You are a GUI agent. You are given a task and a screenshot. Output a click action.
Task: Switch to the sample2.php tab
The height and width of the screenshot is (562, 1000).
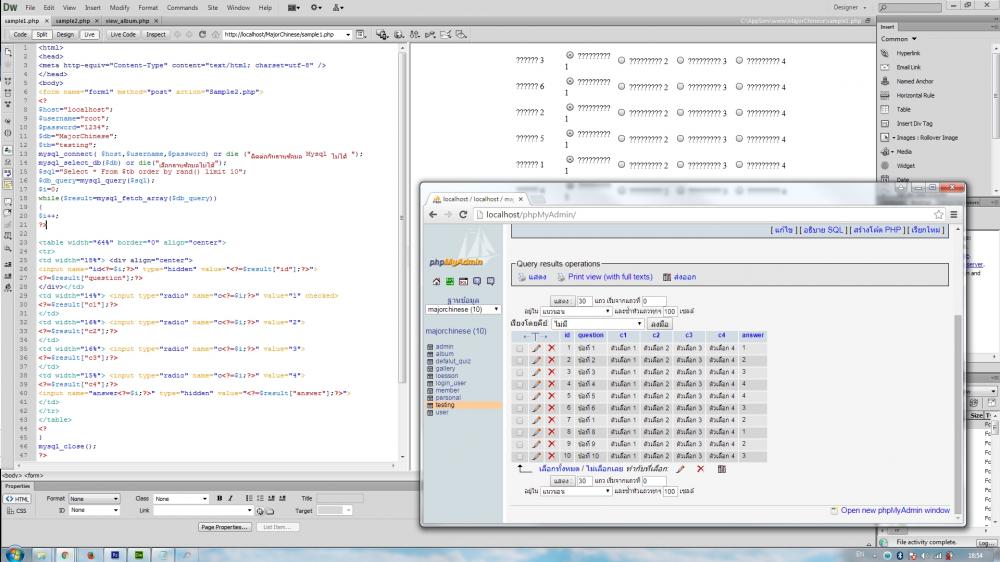pos(73,21)
